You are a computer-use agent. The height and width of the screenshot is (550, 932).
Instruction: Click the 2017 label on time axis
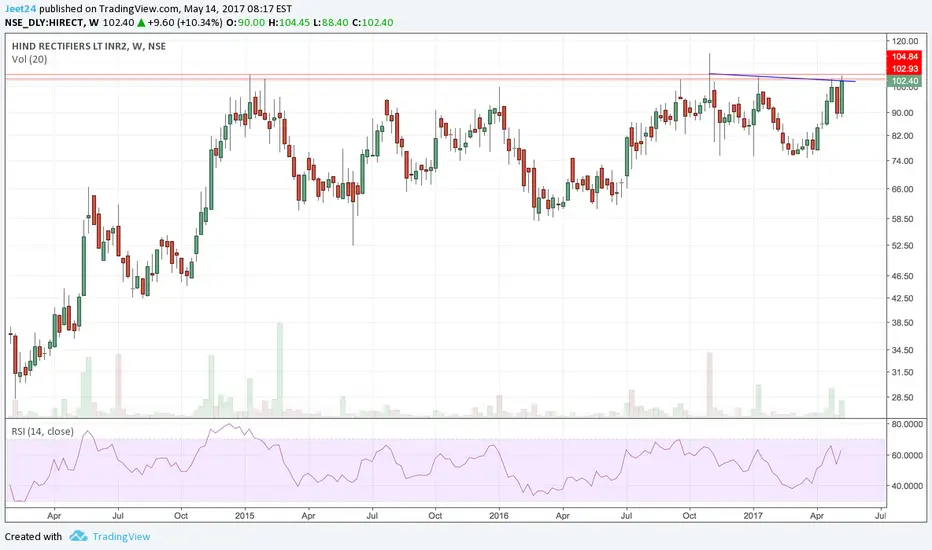tap(753, 516)
